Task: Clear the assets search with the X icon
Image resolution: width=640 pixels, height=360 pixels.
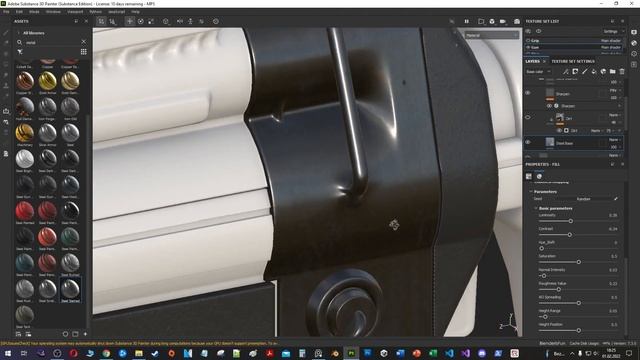Action: point(84,42)
